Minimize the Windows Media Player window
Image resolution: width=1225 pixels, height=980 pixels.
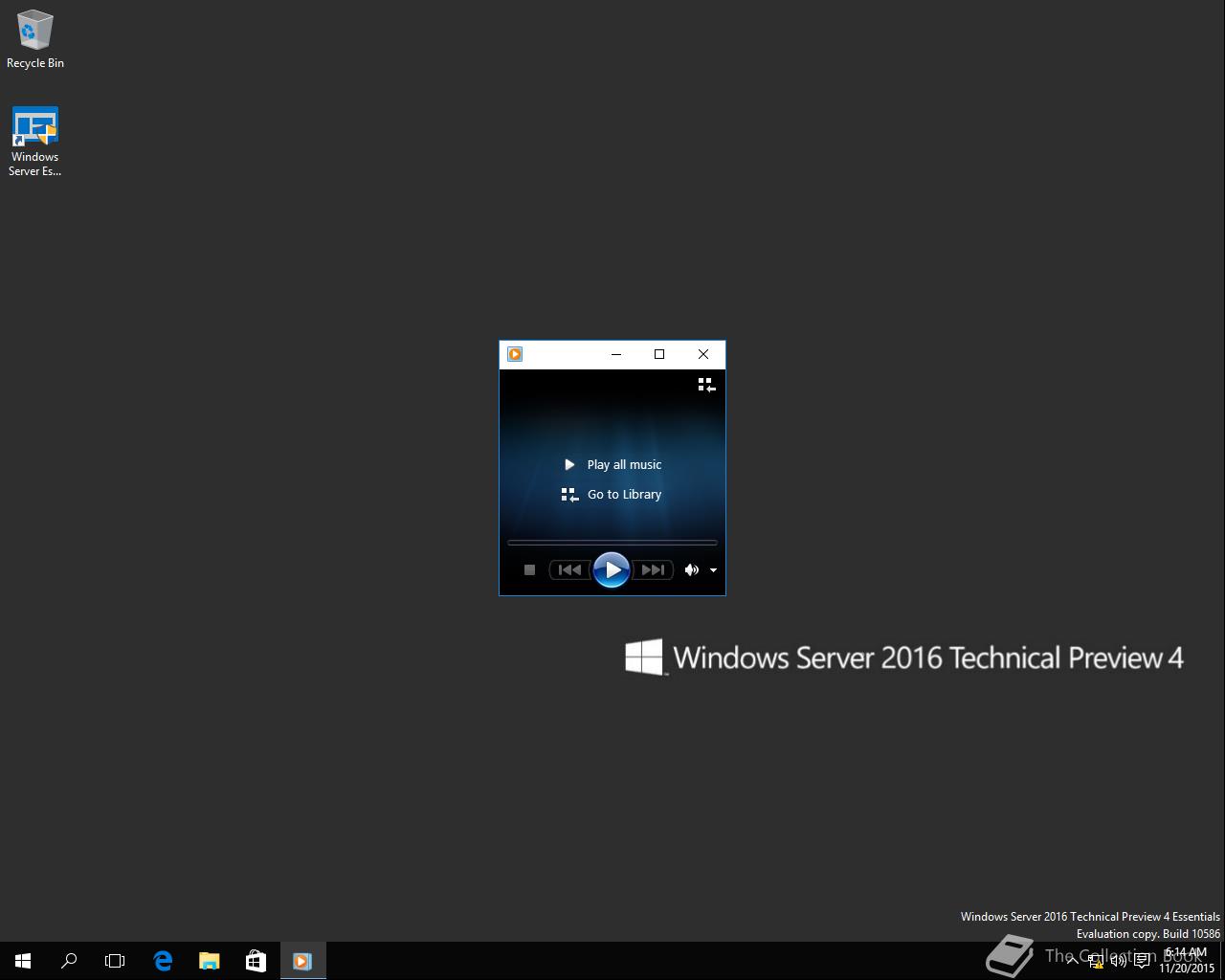pos(616,354)
